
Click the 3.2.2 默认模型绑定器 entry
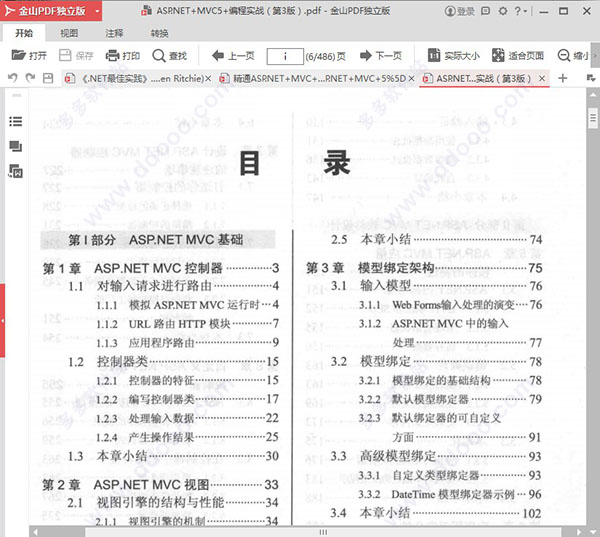(x=450, y=400)
